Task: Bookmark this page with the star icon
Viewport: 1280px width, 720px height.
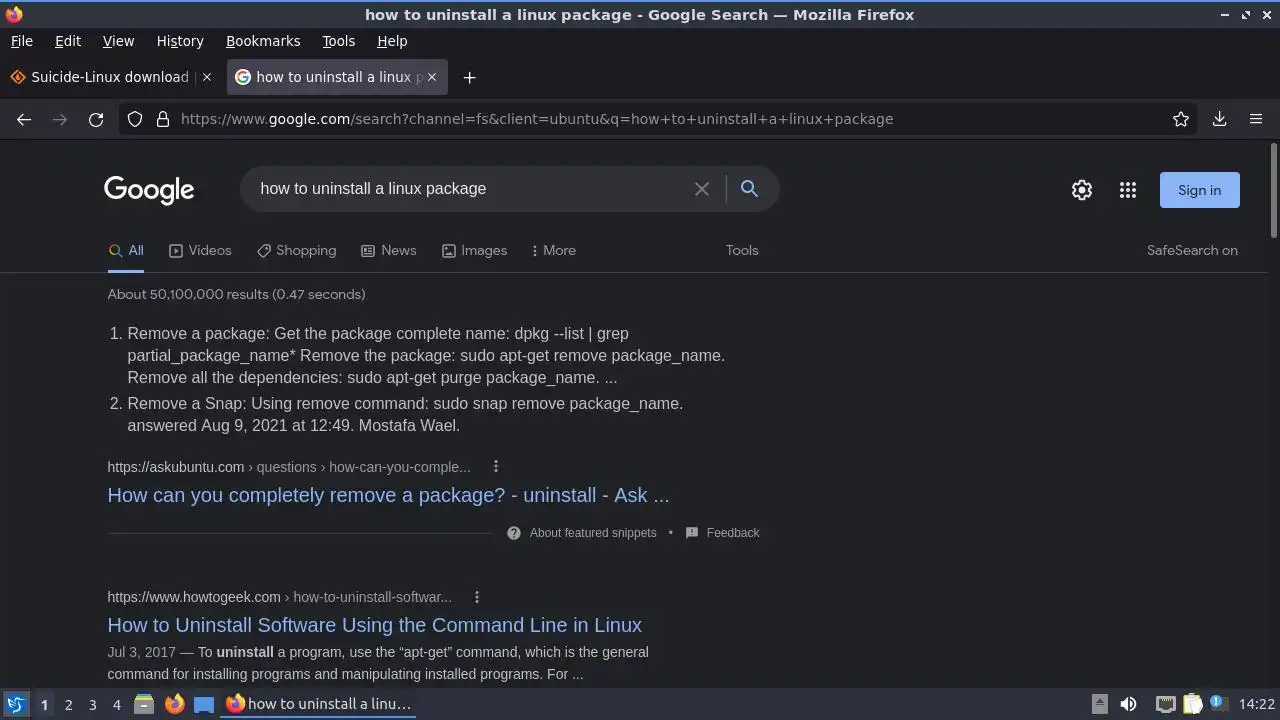Action: [1181, 119]
